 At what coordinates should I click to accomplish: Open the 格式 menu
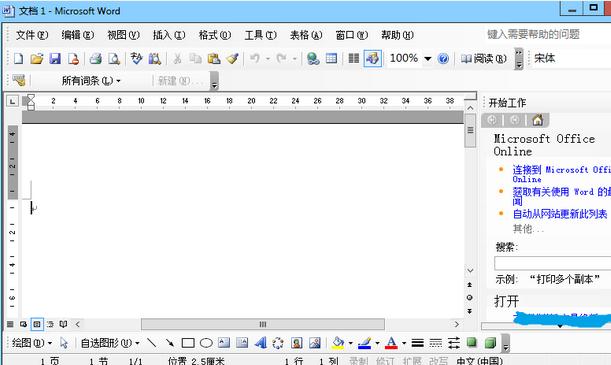(x=215, y=35)
